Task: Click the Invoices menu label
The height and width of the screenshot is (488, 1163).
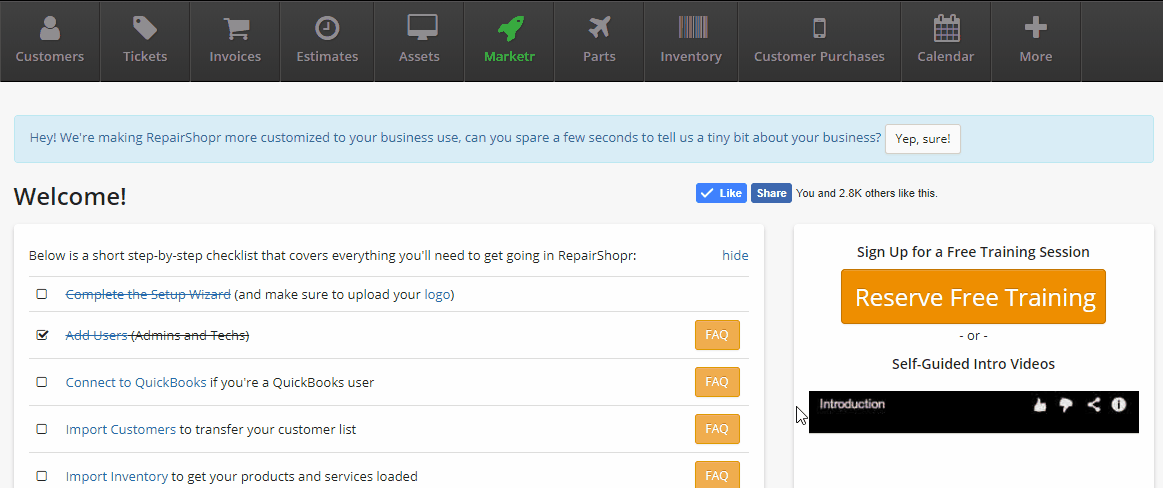Action: point(235,56)
